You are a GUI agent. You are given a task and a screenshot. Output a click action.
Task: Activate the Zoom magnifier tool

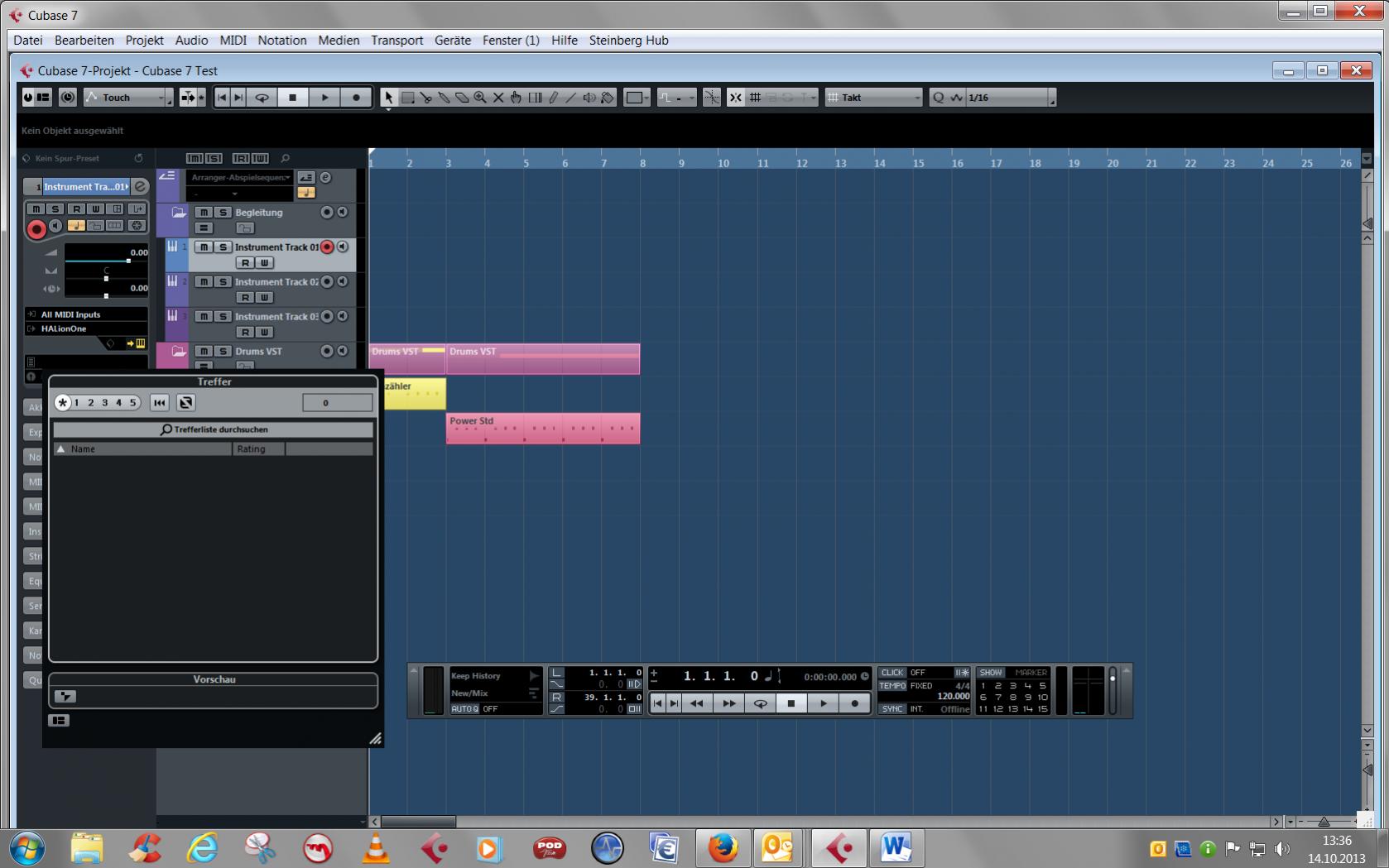pos(480,98)
